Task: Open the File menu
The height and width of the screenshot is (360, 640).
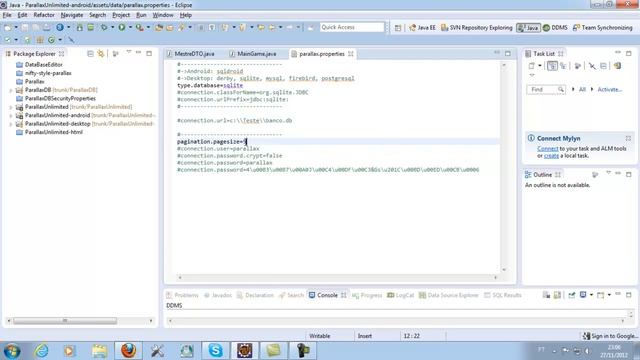Action: [7, 15]
